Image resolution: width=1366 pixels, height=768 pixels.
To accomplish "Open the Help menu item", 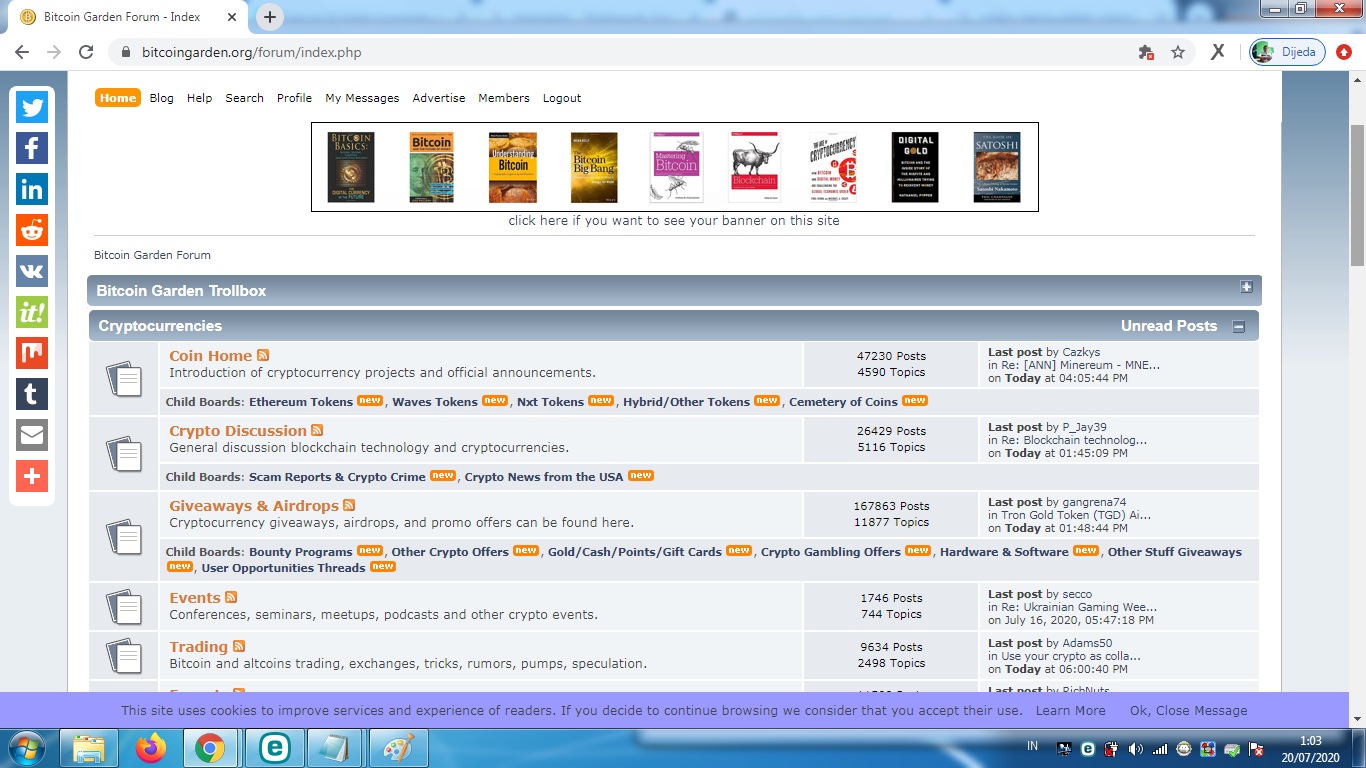I will 200,98.
